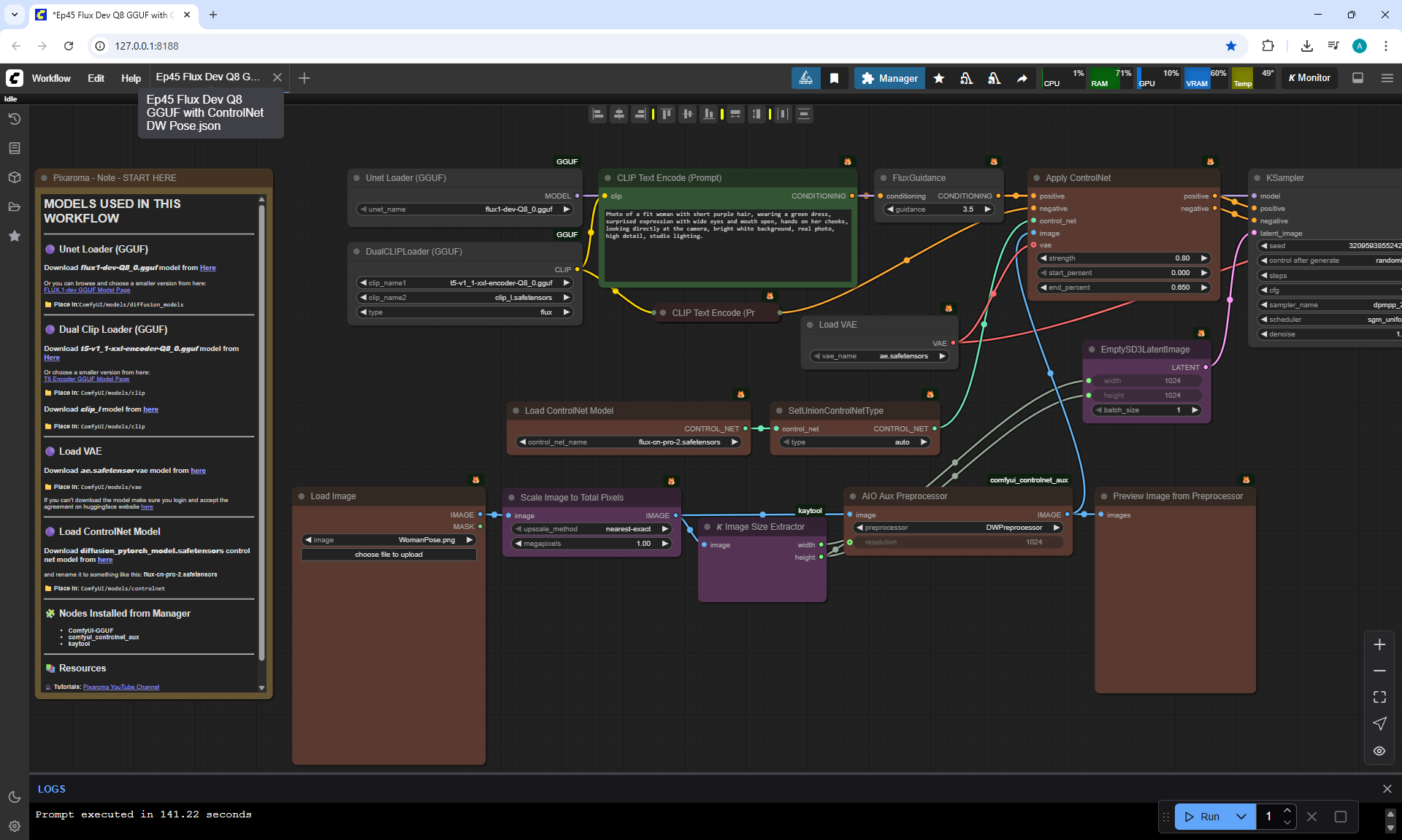
Task: Click the share arrow icon in toolbar
Action: point(1022,78)
